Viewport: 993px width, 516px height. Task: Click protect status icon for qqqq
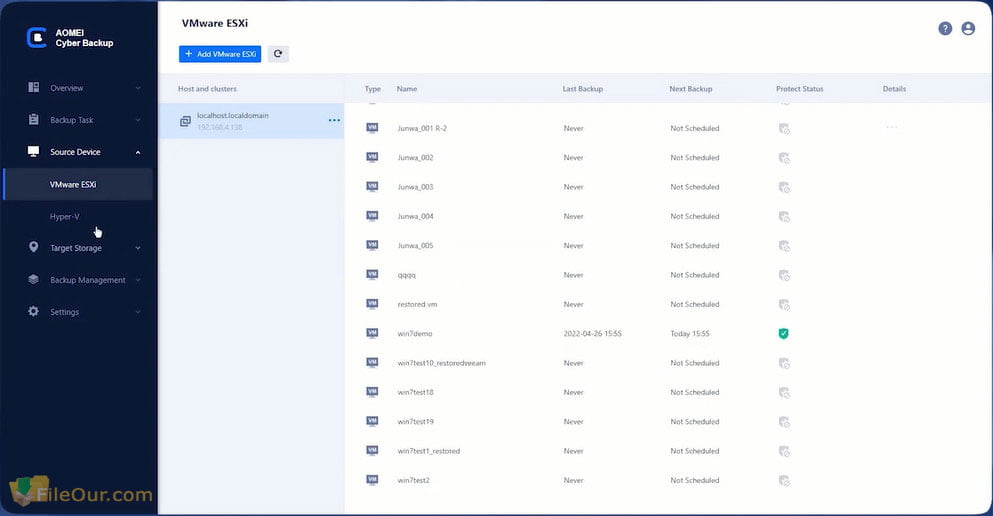(784, 275)
